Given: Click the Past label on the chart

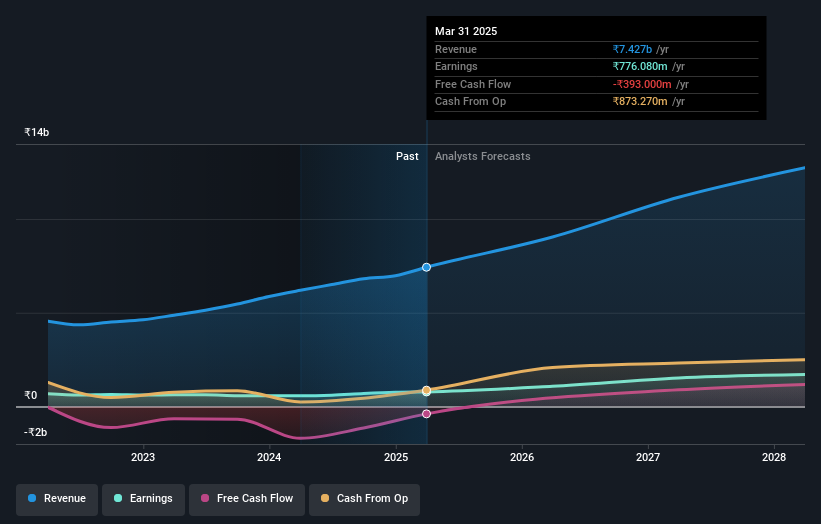Looking at the screenshot, I should (x=407, y=156).
